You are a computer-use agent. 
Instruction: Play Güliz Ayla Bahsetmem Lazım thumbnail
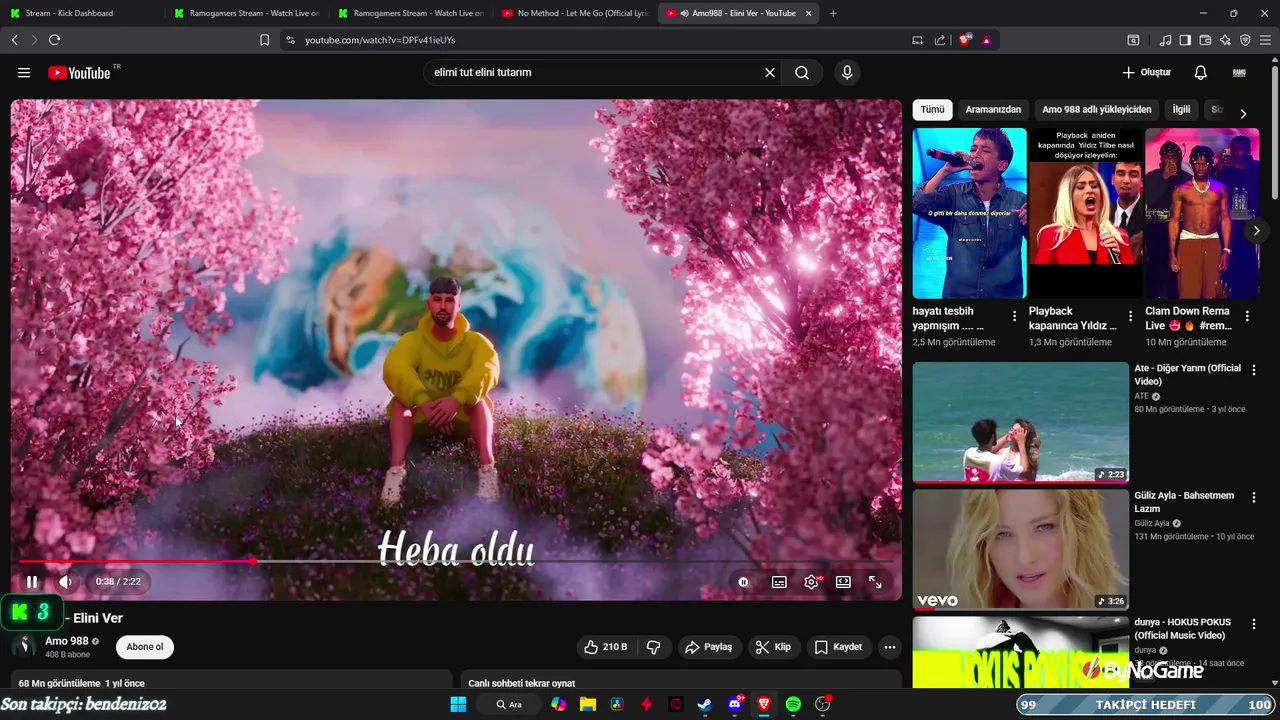(x=1021, y=549)
